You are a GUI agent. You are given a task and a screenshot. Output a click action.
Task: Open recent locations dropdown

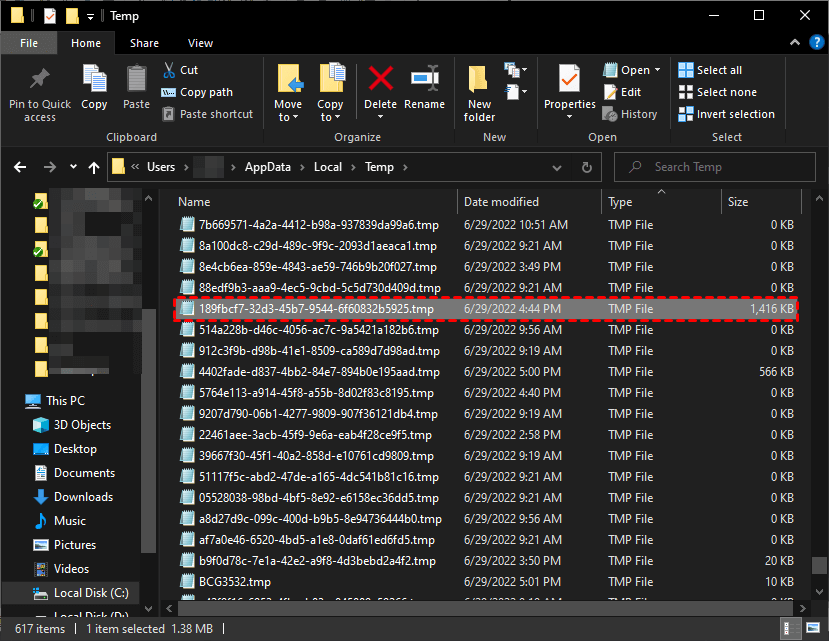[73, 167]
